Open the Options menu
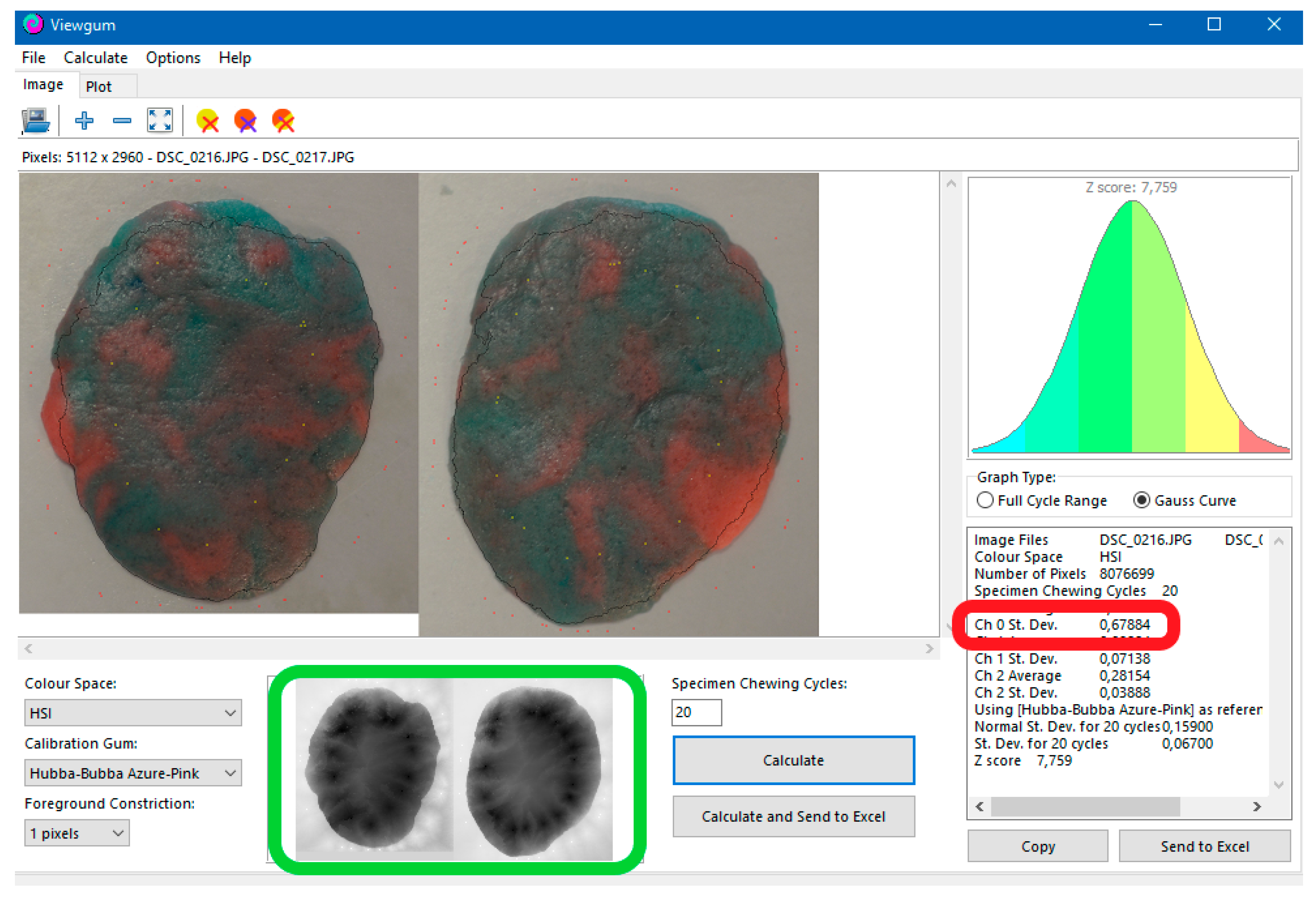This screenshot has height=899, width=1316. [173, 58]
